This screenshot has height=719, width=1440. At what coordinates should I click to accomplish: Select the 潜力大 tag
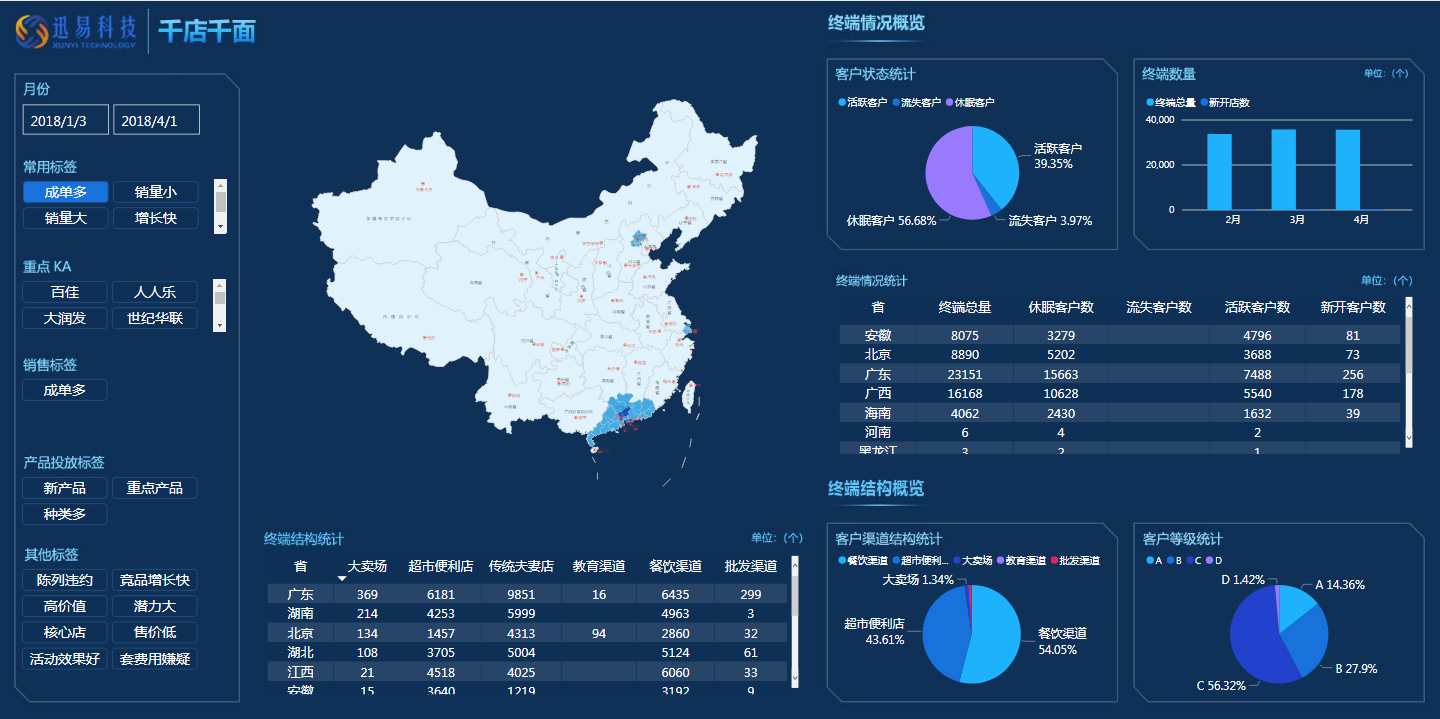click(155, 606)
